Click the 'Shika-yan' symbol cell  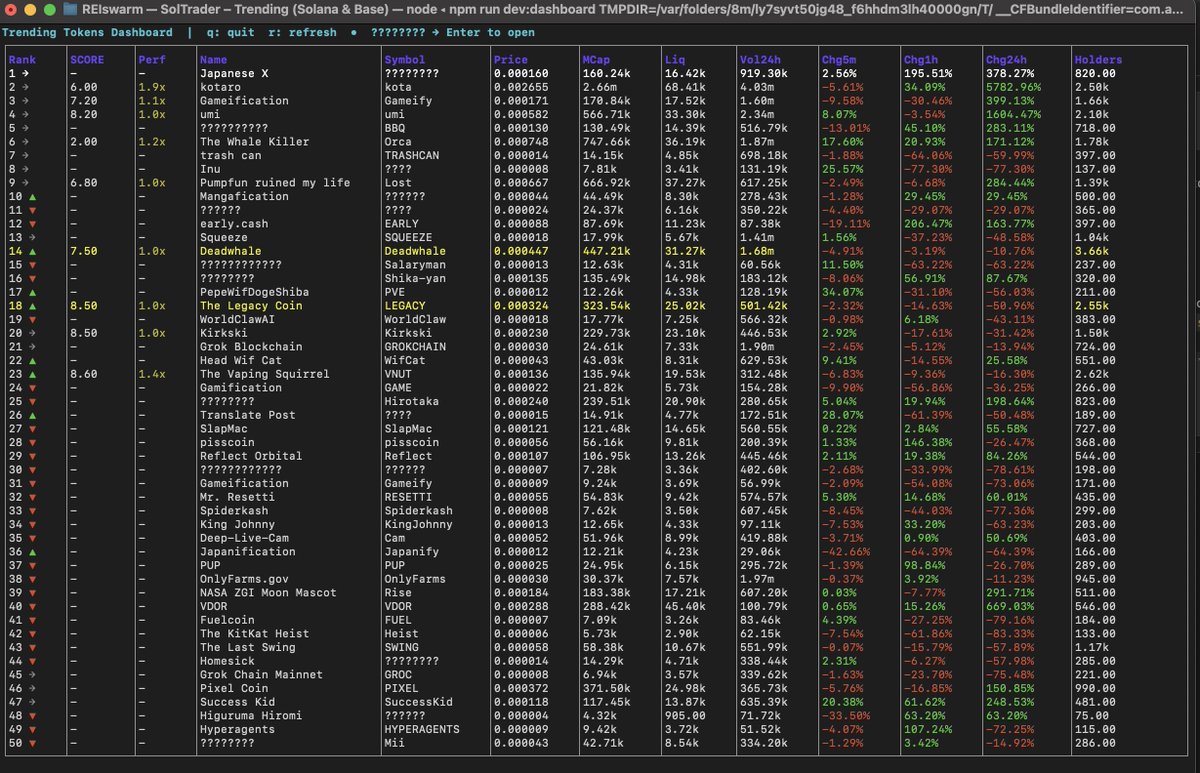pyautogui.click(x=415, y=279)
